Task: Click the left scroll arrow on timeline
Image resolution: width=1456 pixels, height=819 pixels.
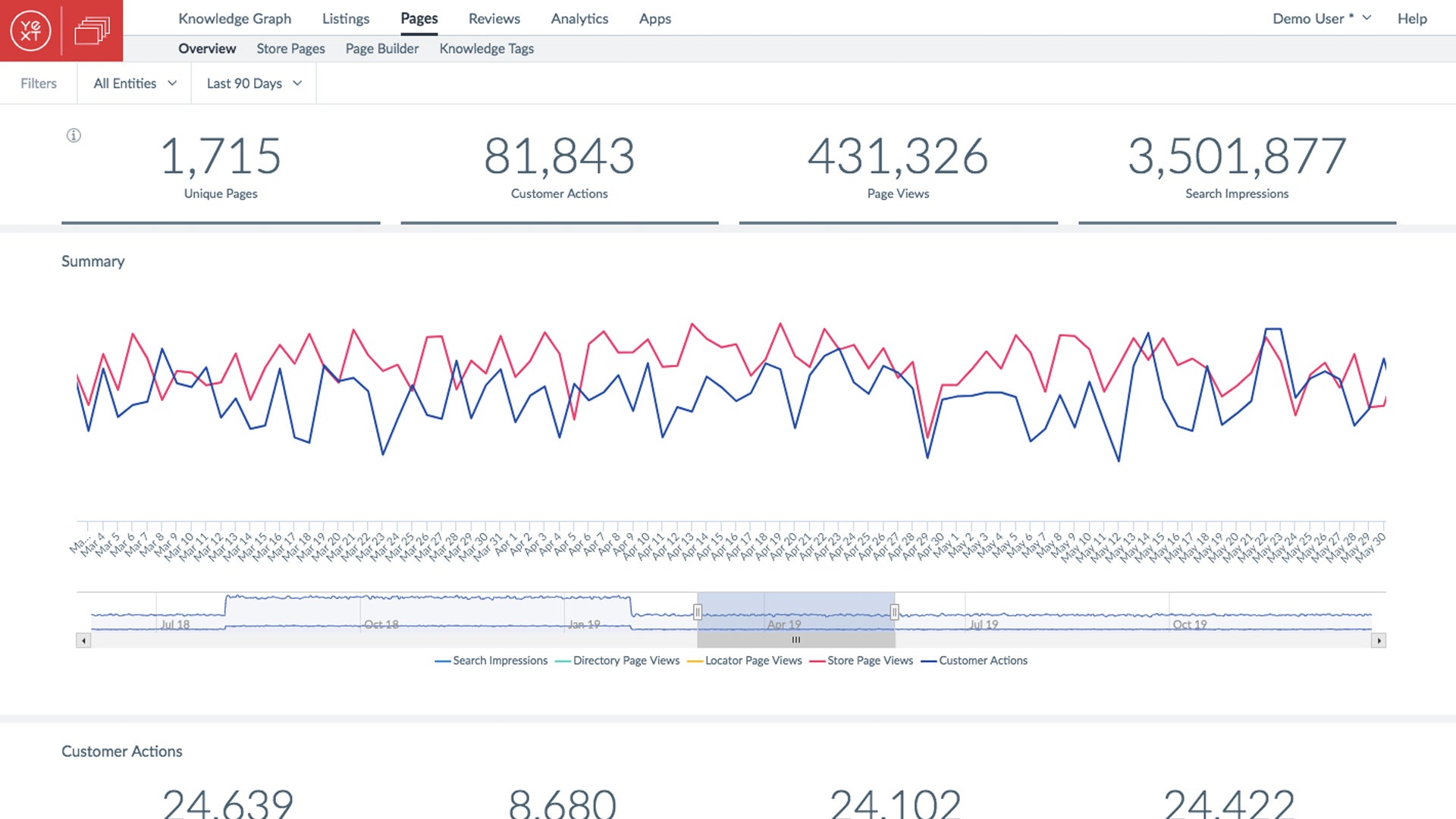Action: coord(83,641)
